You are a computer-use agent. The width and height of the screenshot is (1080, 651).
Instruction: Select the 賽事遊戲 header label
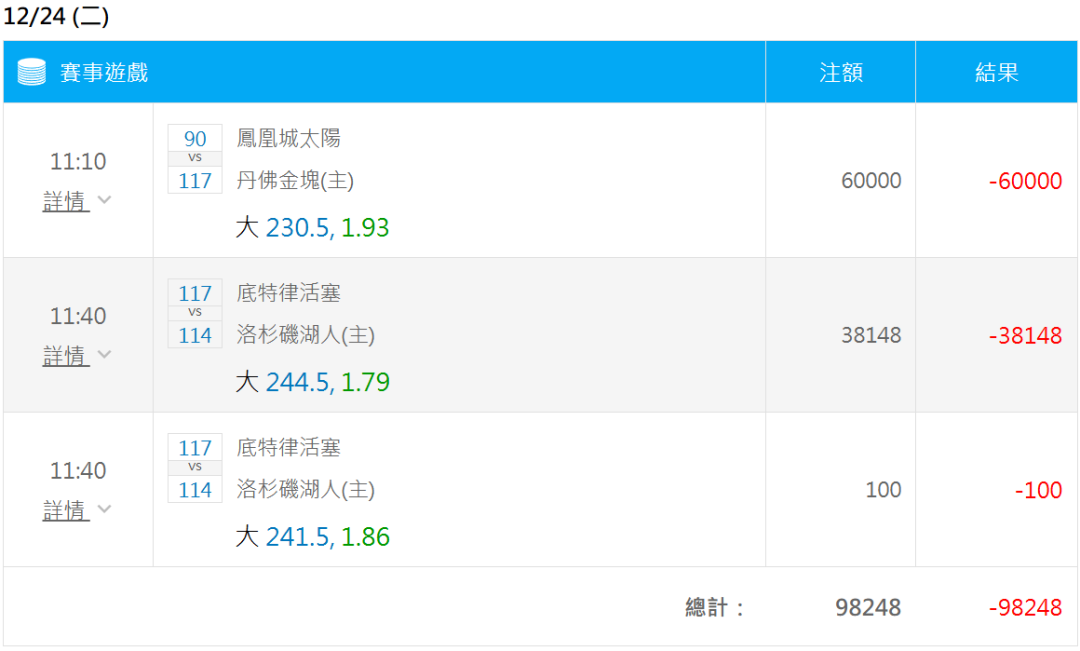(104, 72)
